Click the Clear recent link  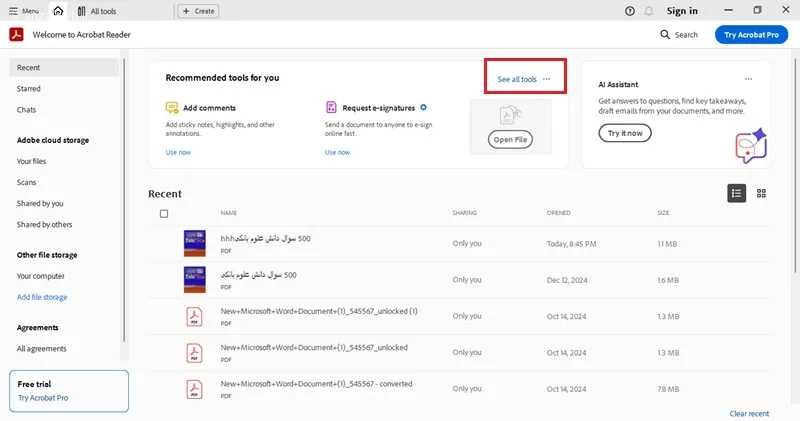pyautogui.click(x=749, y=413)
